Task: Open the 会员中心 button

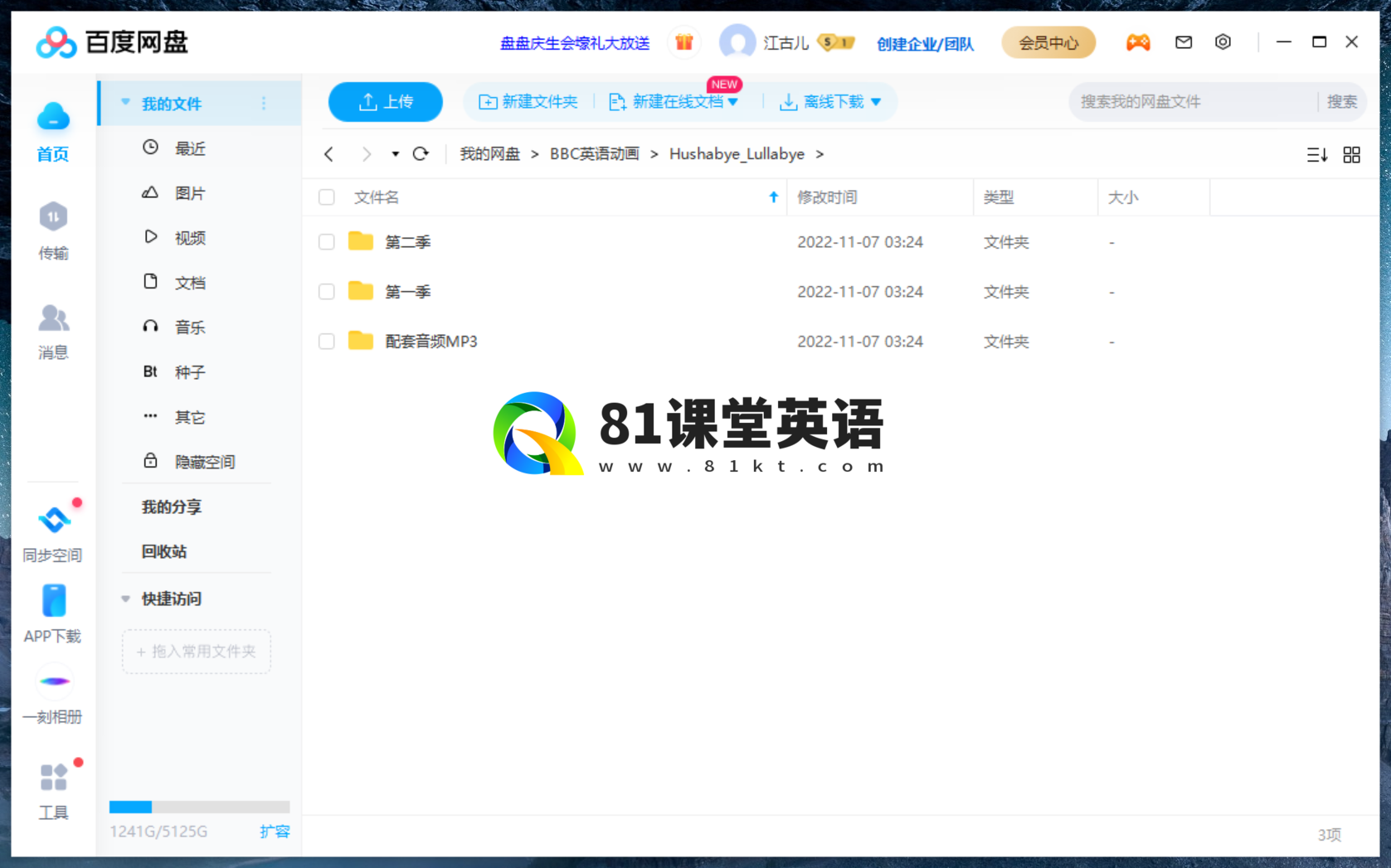Action: (1048, 42)
